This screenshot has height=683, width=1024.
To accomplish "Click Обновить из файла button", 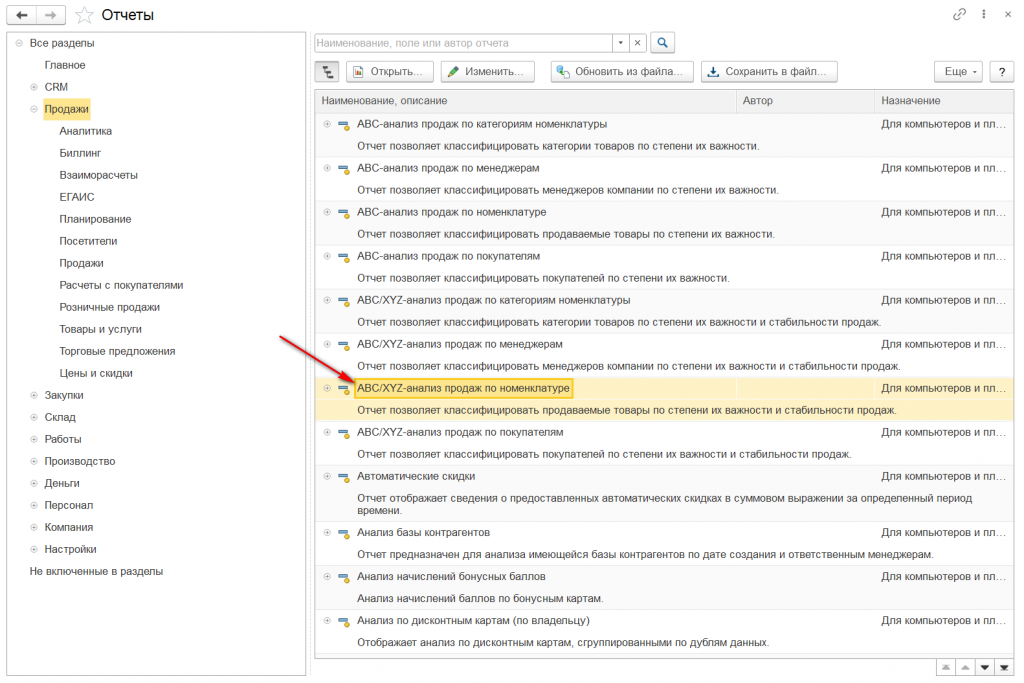I will click(x=621, y=72).
